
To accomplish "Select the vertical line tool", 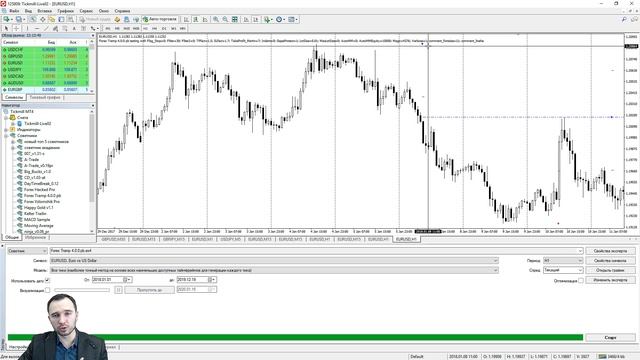I will (x=27, y=28).
